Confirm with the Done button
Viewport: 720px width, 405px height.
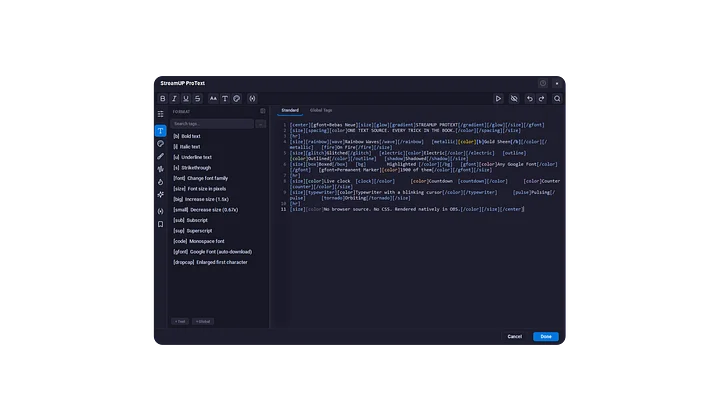click(546, 337)
